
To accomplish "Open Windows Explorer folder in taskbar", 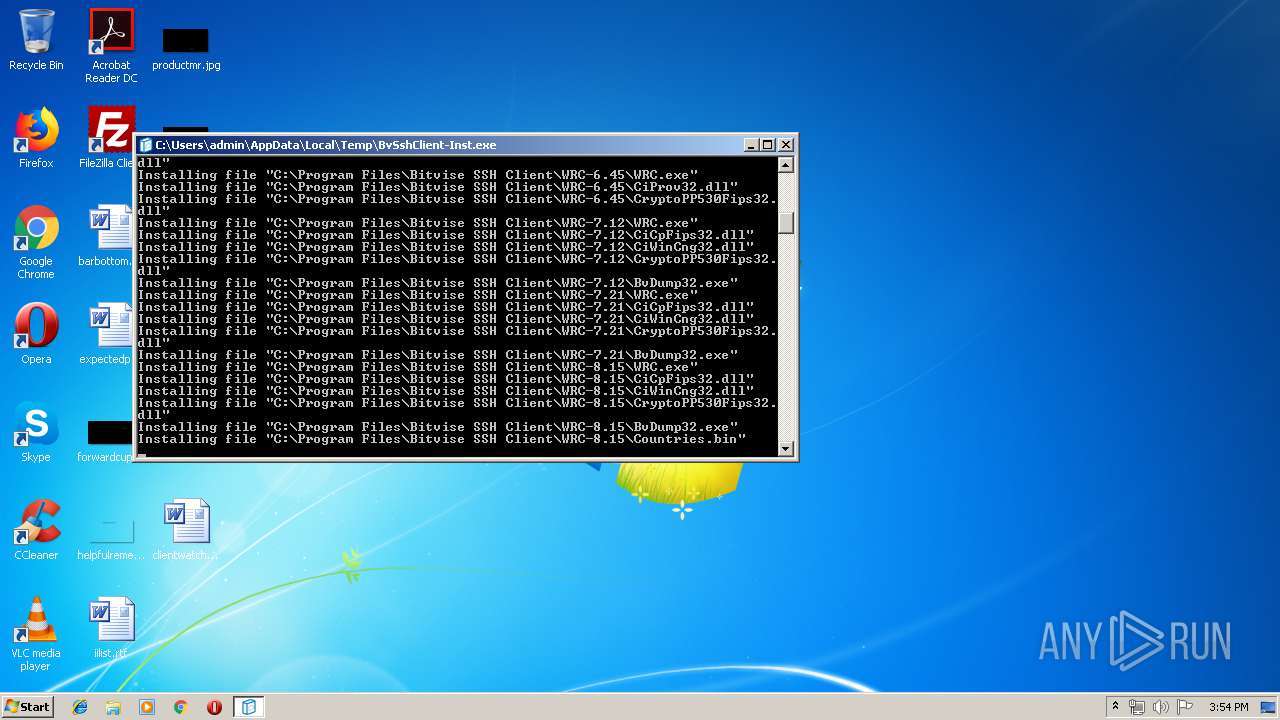I will [113, 707].
